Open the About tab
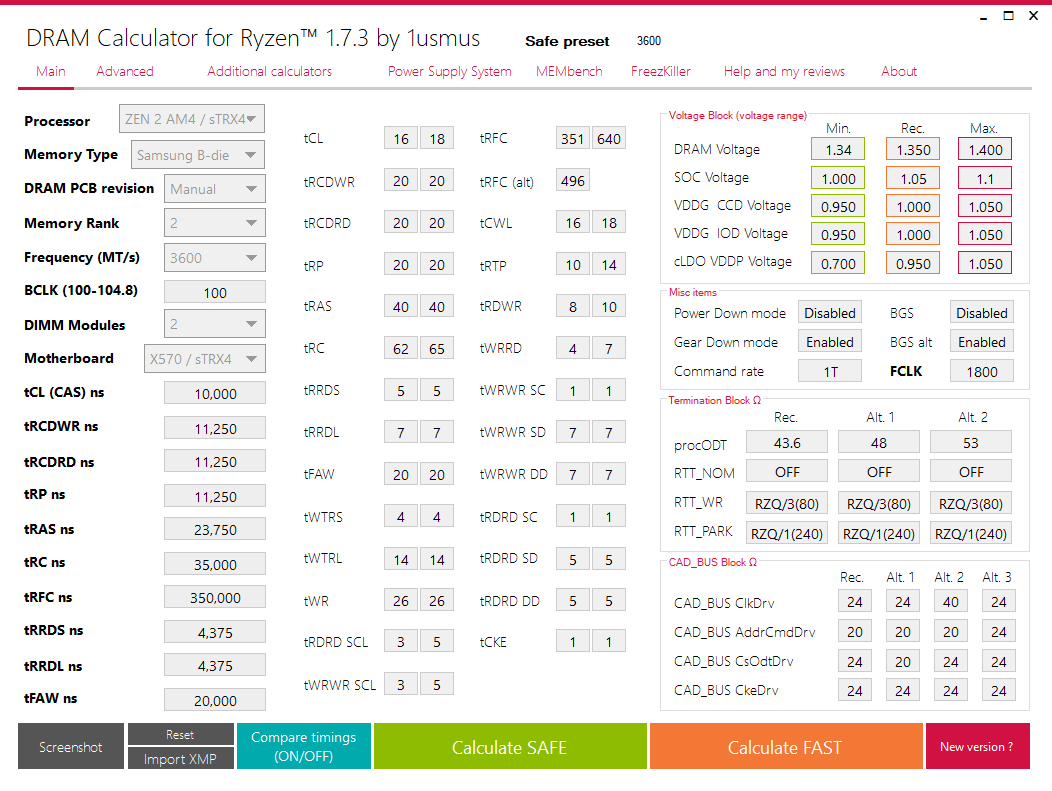 [x=898, y=71]
